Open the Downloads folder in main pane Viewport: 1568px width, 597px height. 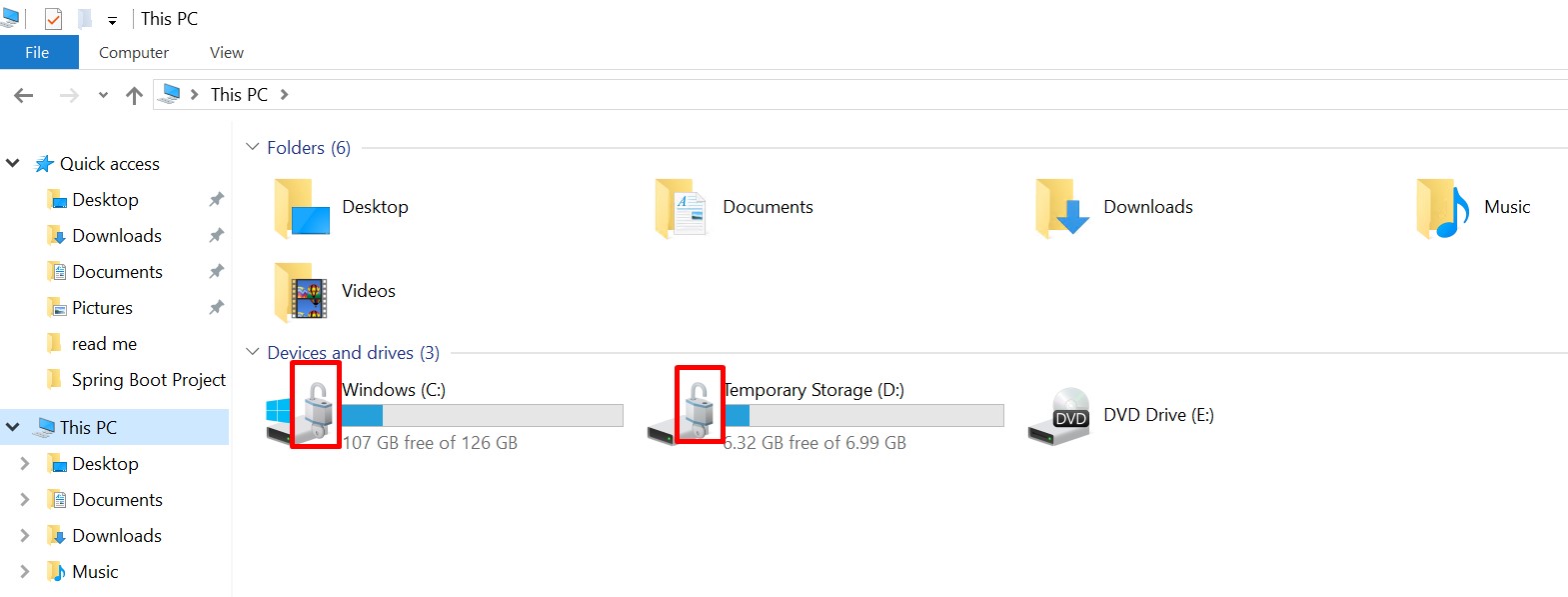tap(1062, 208)
